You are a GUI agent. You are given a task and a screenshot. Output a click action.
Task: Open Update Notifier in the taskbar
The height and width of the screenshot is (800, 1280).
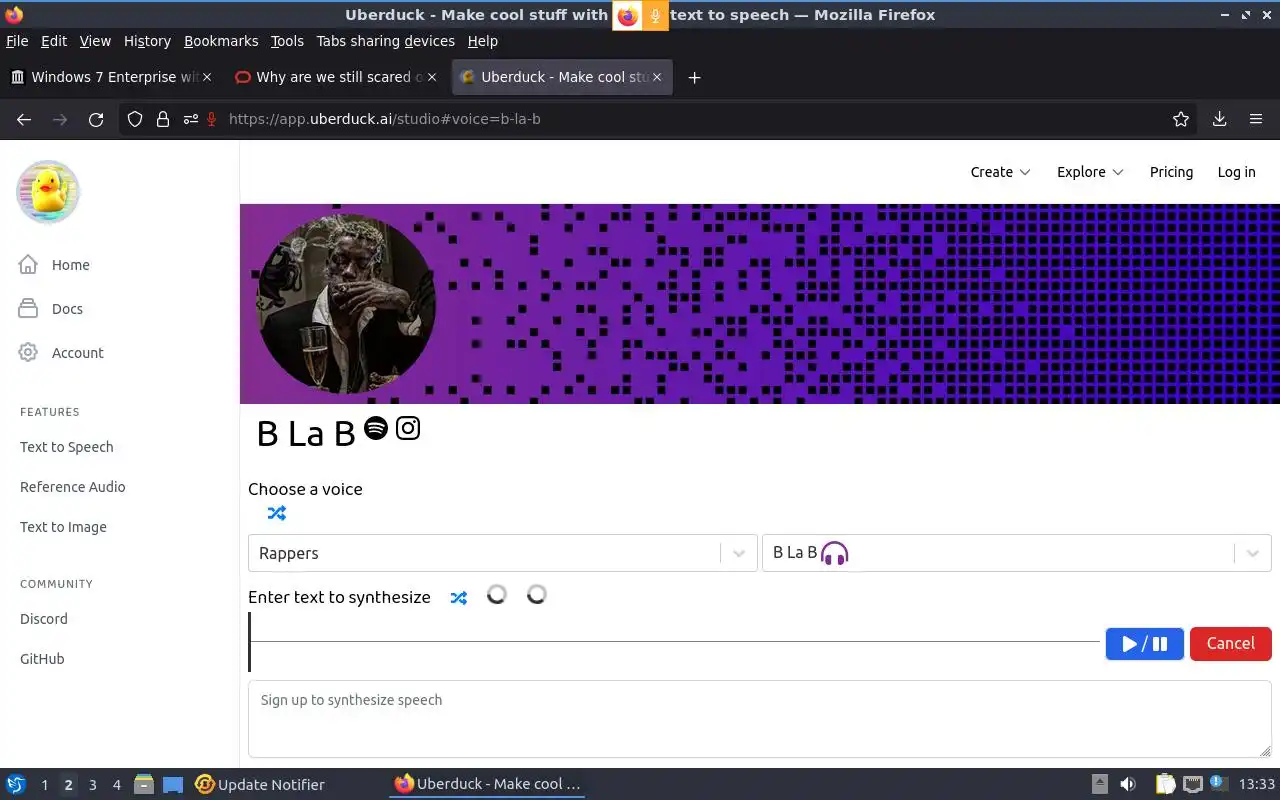260,784
